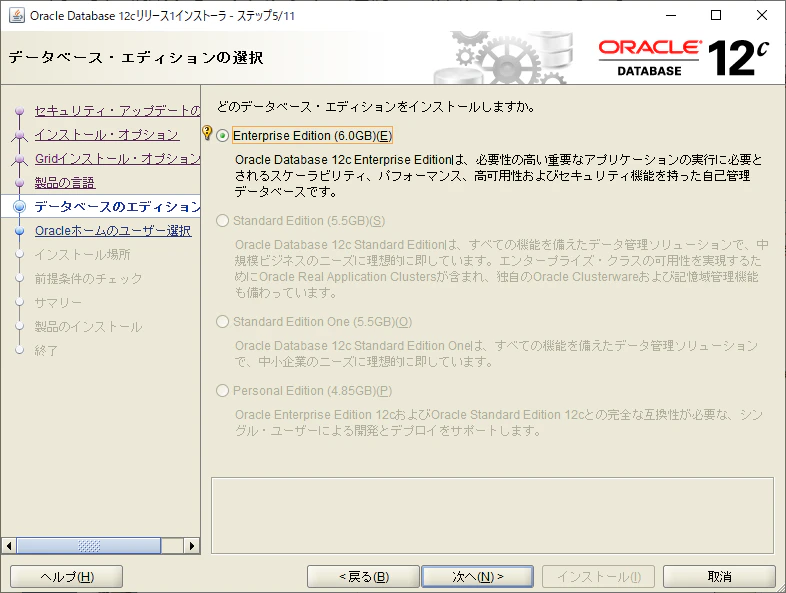Screen dimensions: 786x593
Task: Choose Personal Edition (4.85GB) option
Action: [223, 391]
